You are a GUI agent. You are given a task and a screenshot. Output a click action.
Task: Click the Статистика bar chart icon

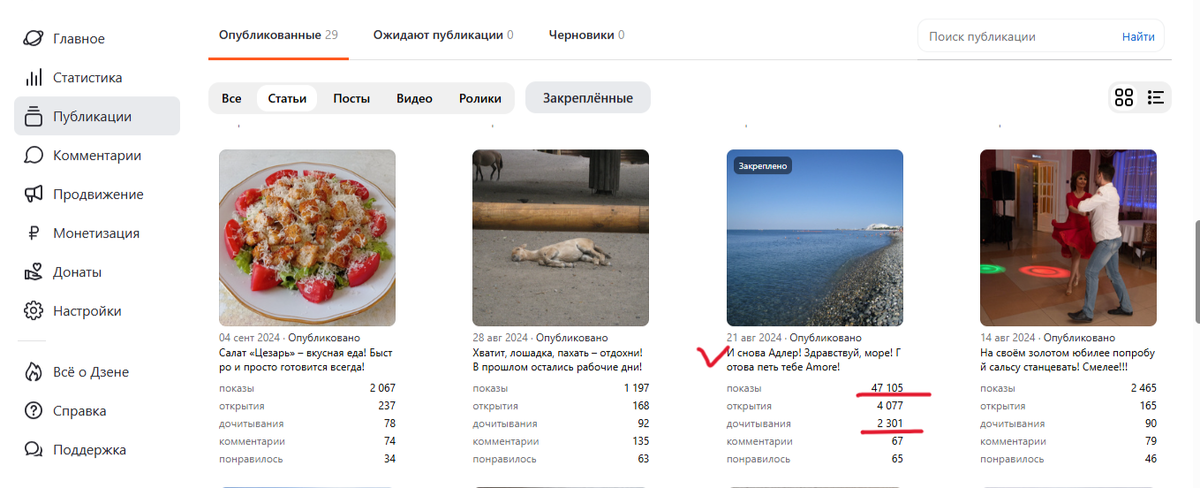[x=34, y=77]
